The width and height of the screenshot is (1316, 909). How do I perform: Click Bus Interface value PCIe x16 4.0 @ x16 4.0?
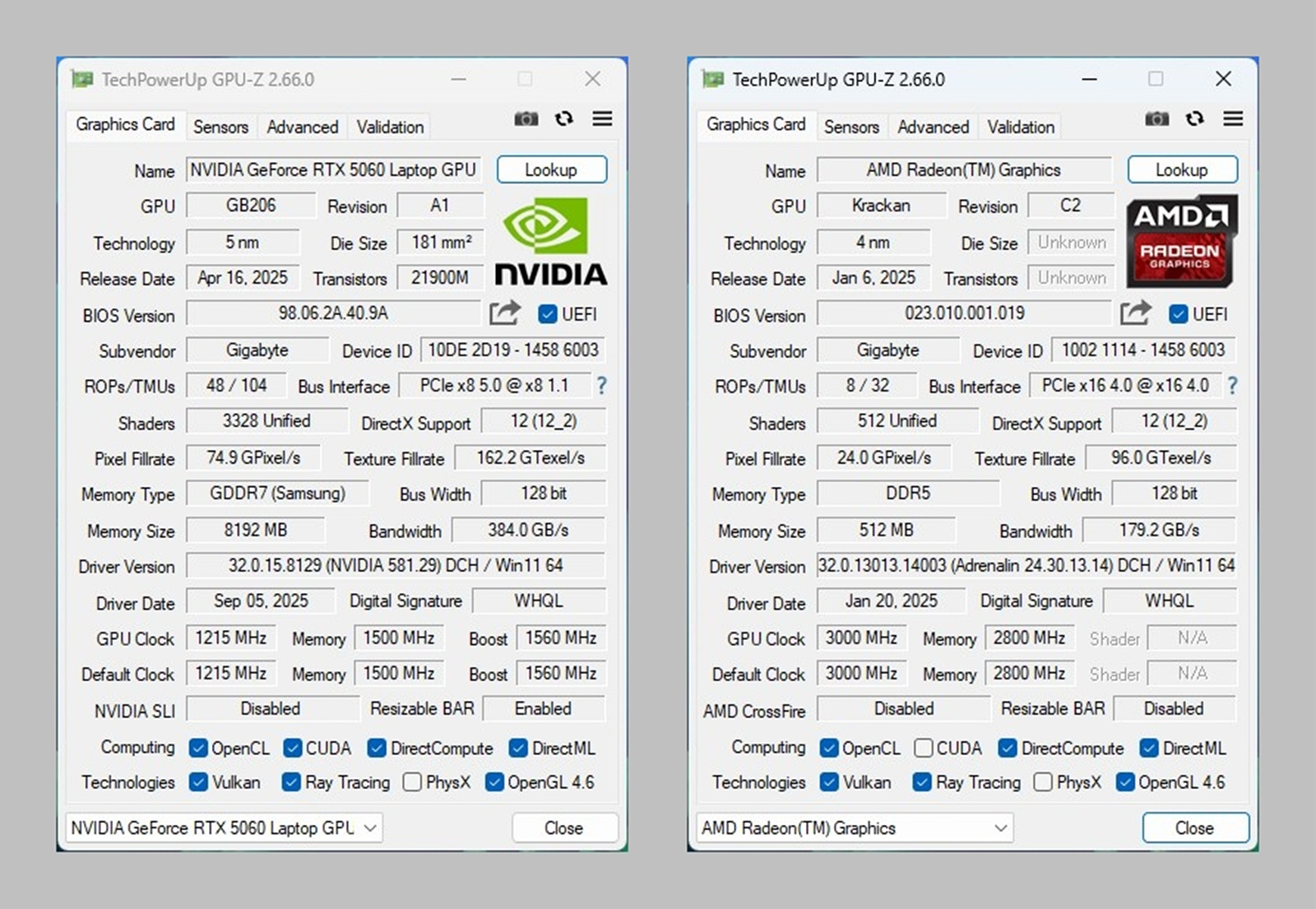coord(1125,385)
